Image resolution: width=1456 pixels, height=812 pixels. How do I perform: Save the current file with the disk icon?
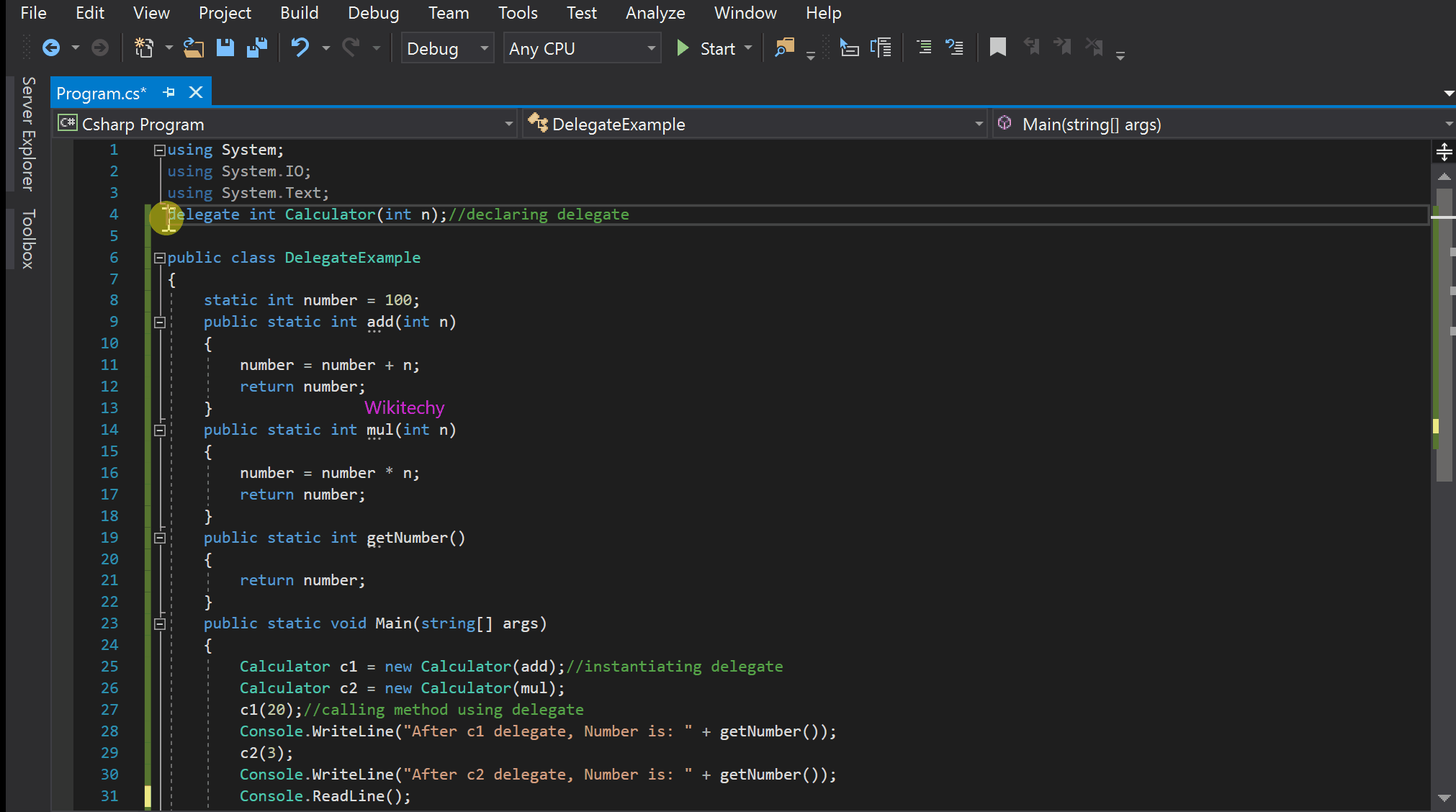(x=225, y=48)
